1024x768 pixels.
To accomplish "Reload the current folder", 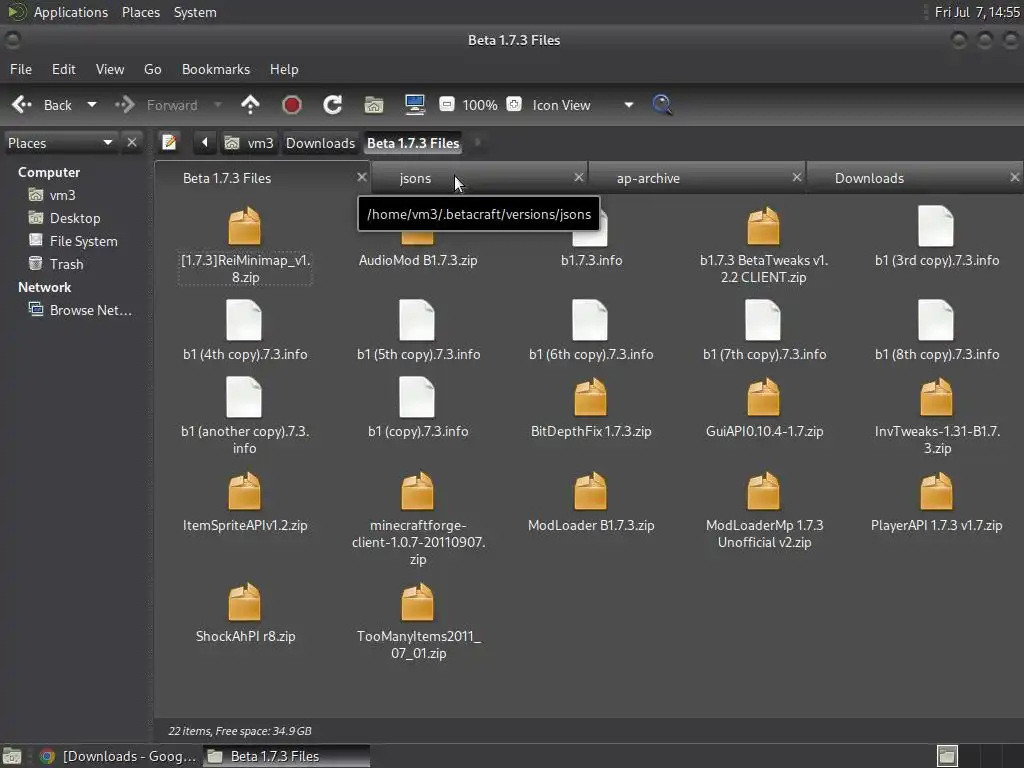I will pyautogui.click(x=332, y=104).
